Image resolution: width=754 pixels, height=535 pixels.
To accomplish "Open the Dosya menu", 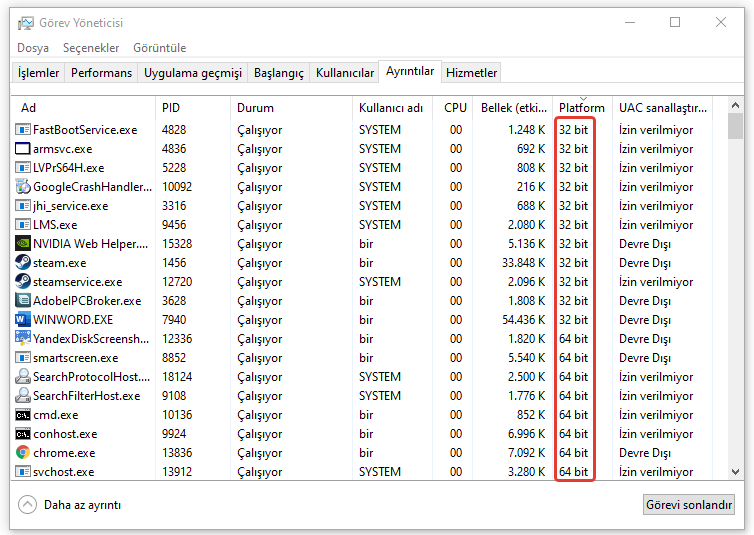I will pyautogui.click(x=33, y=48).
